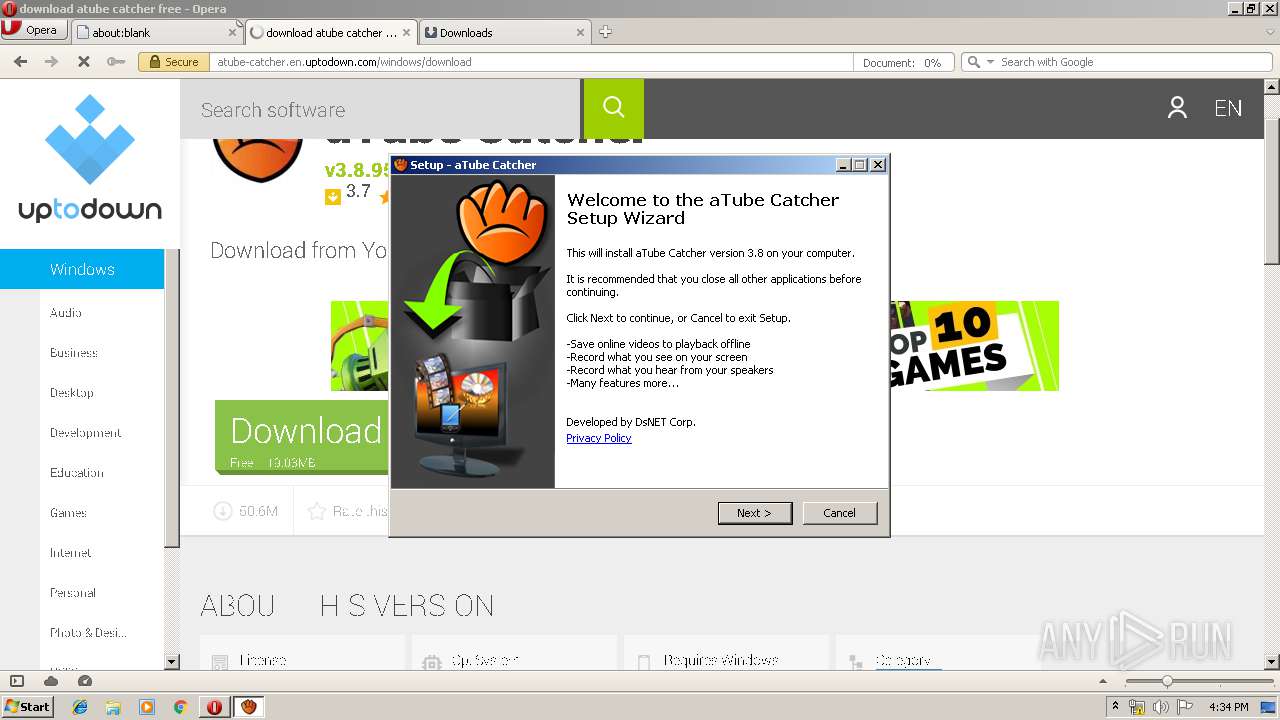
Task: Open the Audio category
Action: [x=66, y=312]
